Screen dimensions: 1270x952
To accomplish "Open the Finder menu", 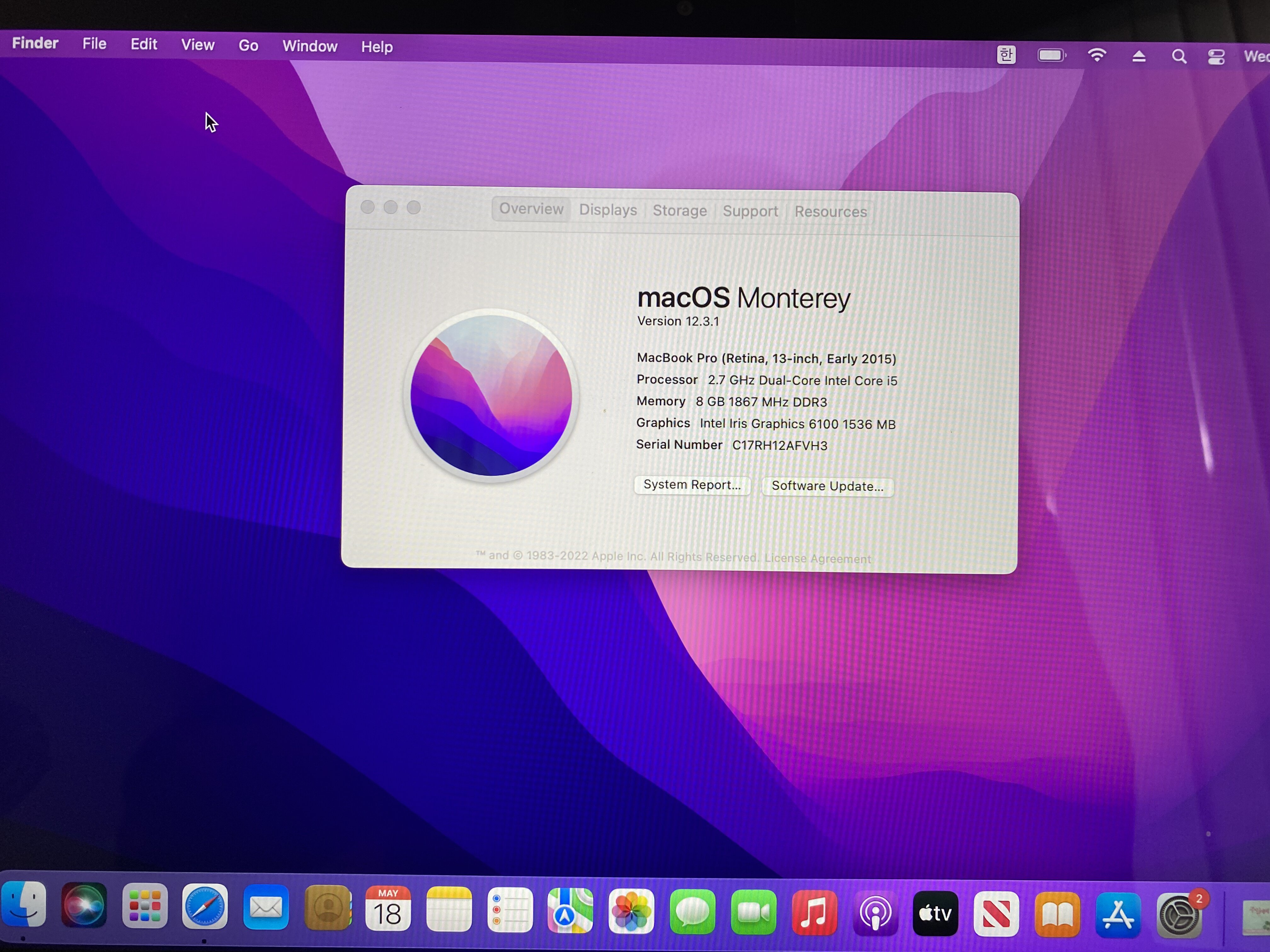I will pyautogui.click(x=35, y=43).
